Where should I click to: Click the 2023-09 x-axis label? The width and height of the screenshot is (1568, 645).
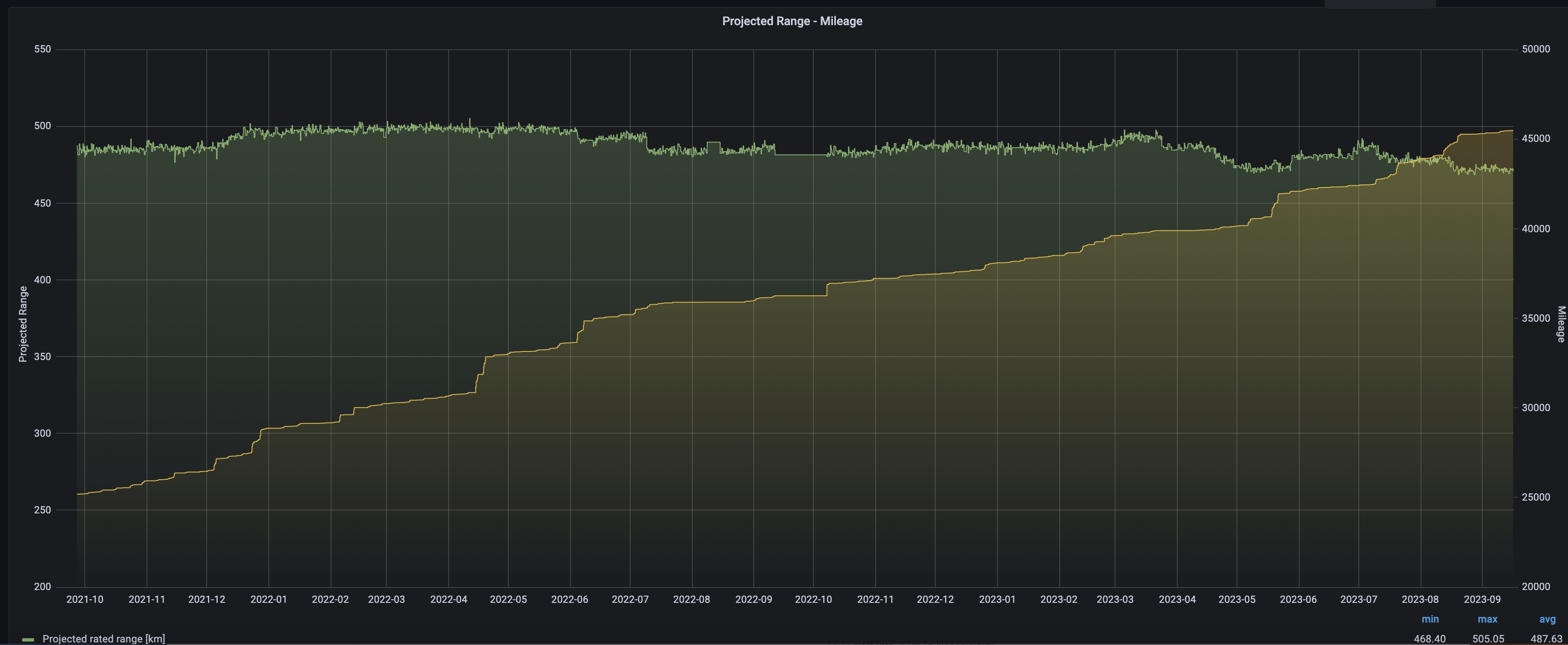[x=1482, y=599]
